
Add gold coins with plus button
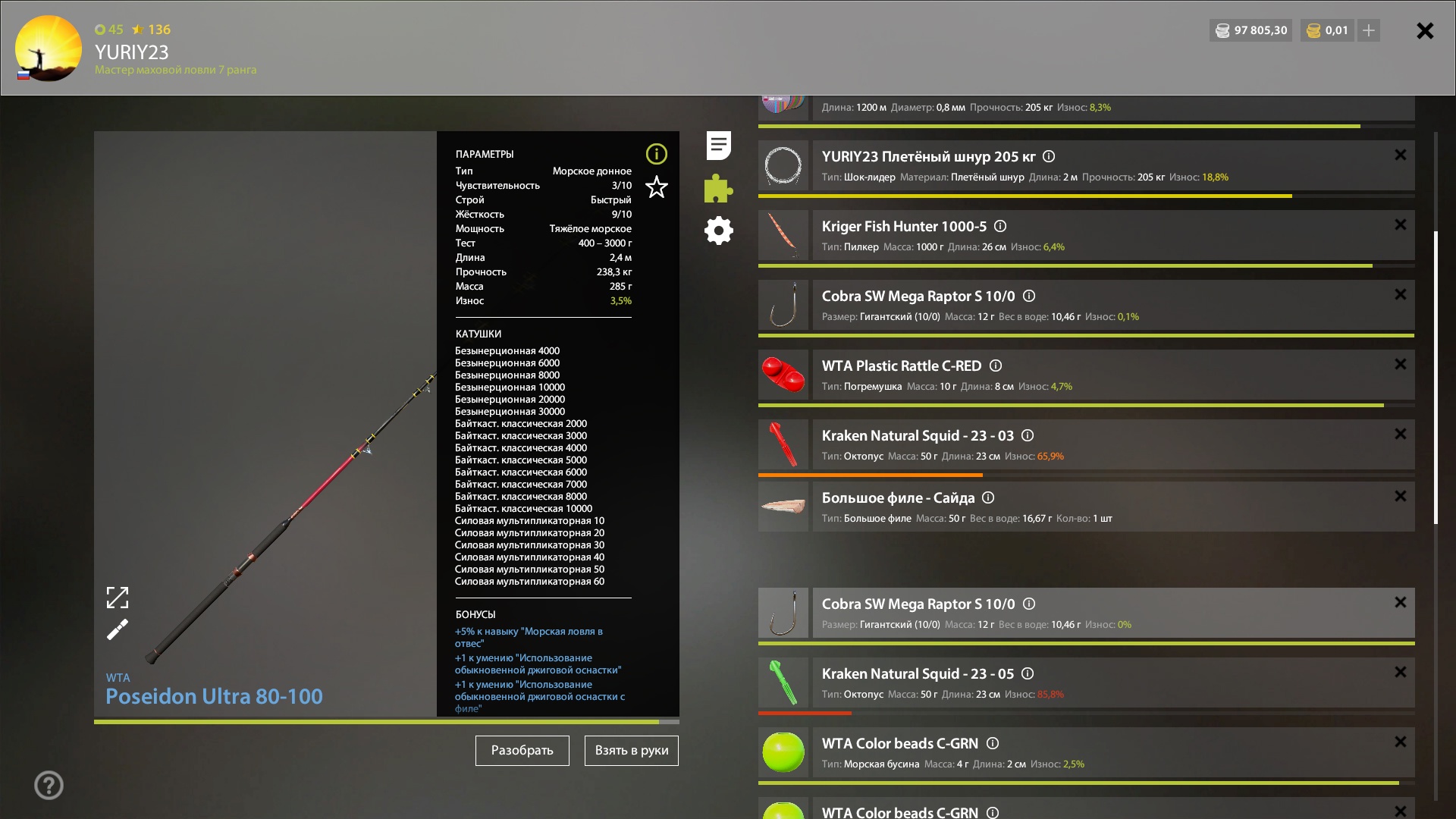pos(1368,30)
